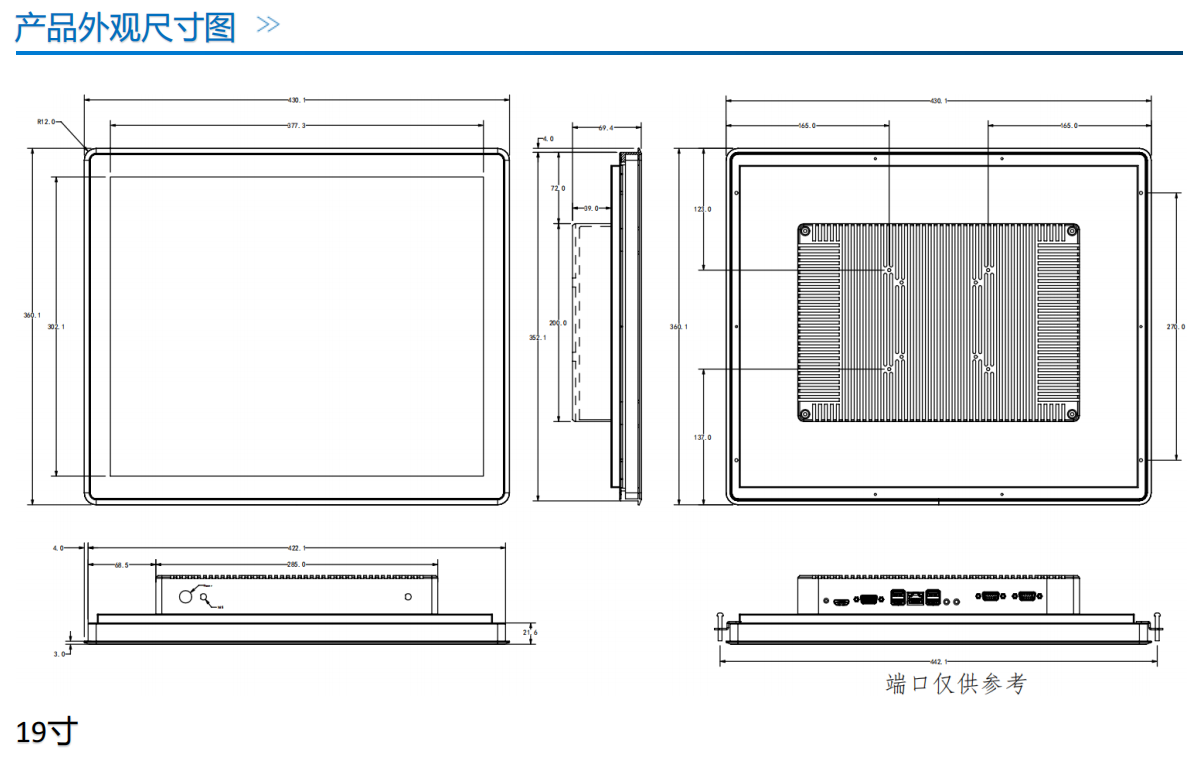The height and width of the screenshot is (758, 1190).
Task: Click the HDMI port on rear panel
Action: 841,601
